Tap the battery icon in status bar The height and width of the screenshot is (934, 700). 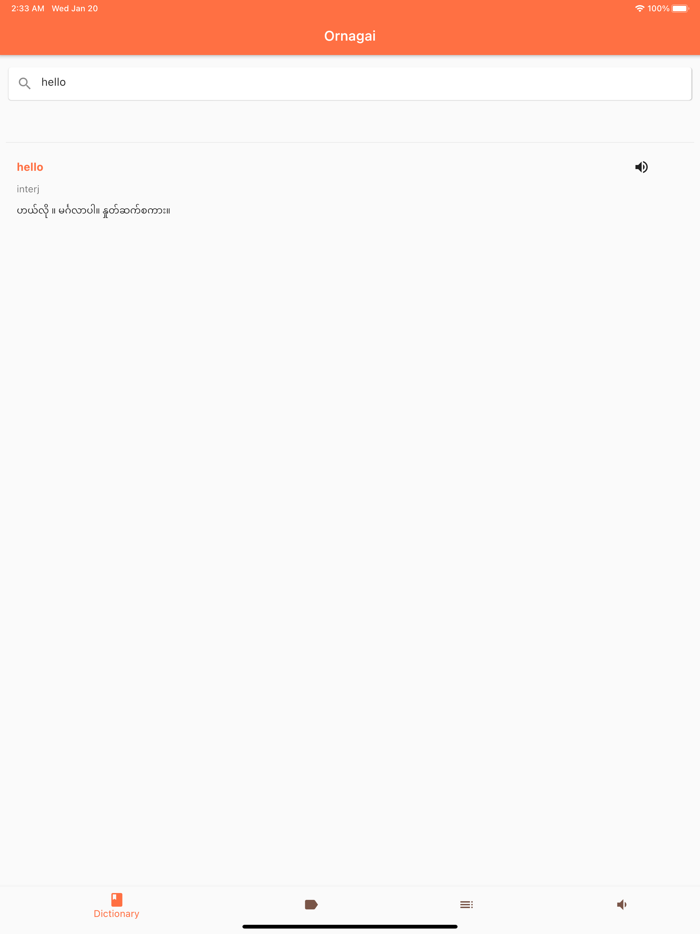coord(680,8)
